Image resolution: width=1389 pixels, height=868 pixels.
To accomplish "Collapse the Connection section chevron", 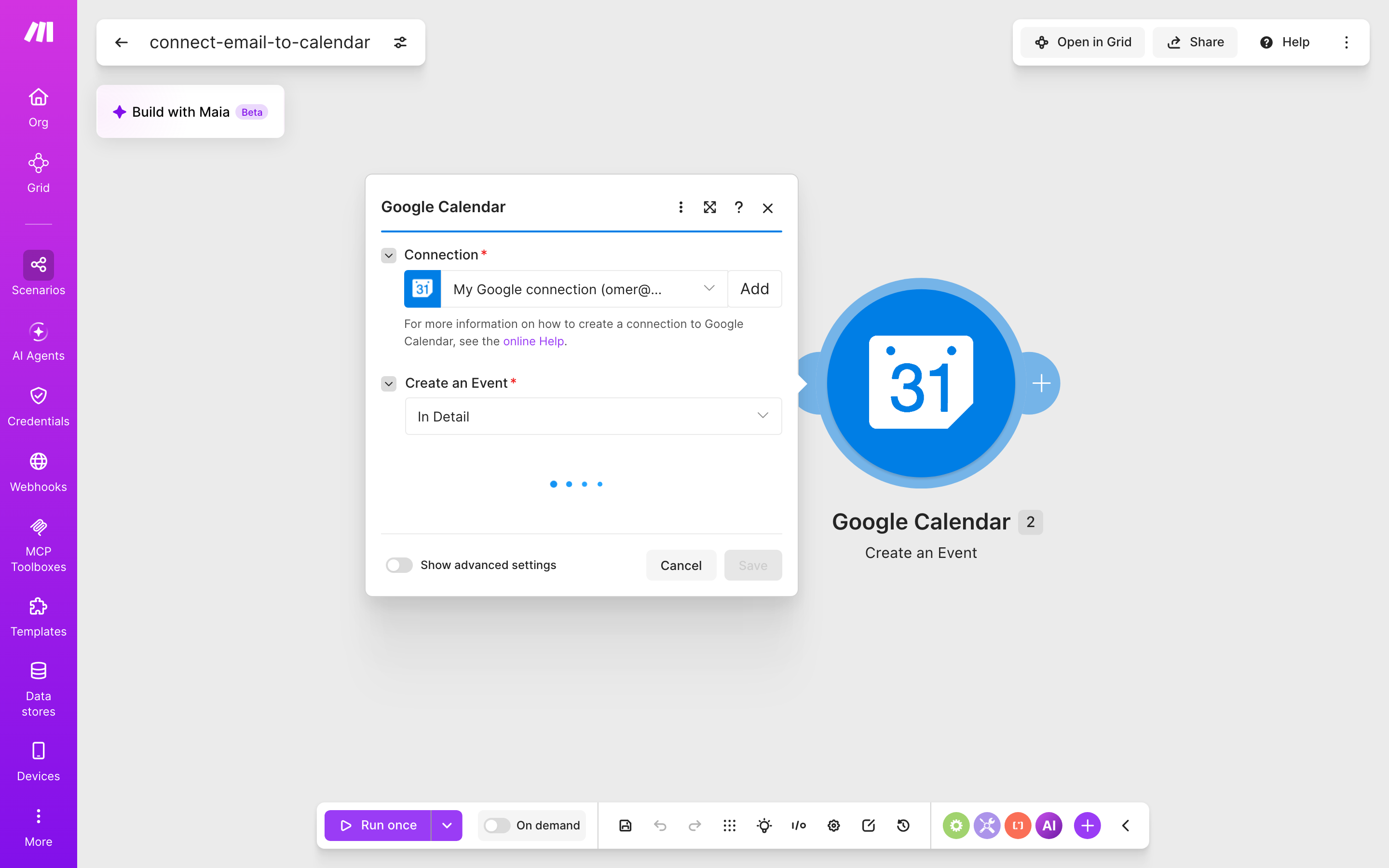I will tap(389, 256).
